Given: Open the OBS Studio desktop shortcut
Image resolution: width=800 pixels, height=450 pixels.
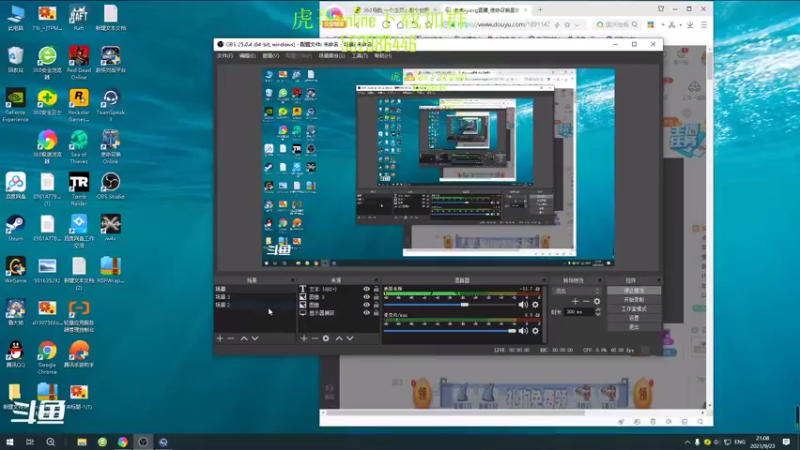Looking at the screenshot, I should point(110,186).
